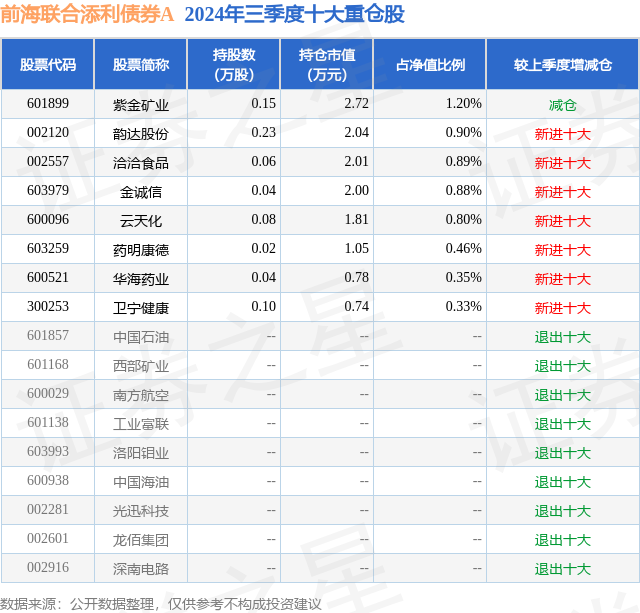The image size is (640, 613).
Task: Click the 股票简称 column header
Action: (141, 64)
